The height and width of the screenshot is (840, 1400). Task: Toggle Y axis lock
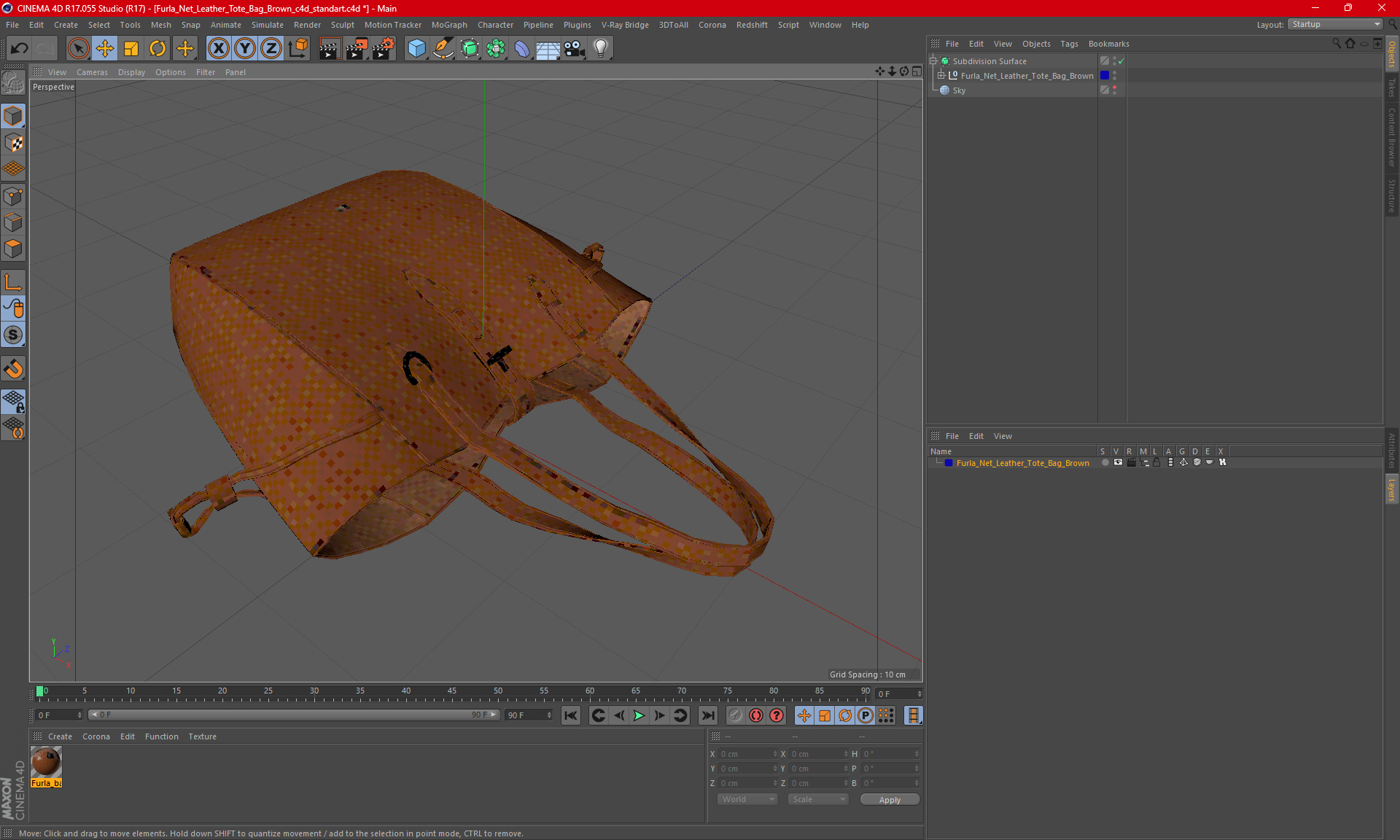[x=245, y=49]
